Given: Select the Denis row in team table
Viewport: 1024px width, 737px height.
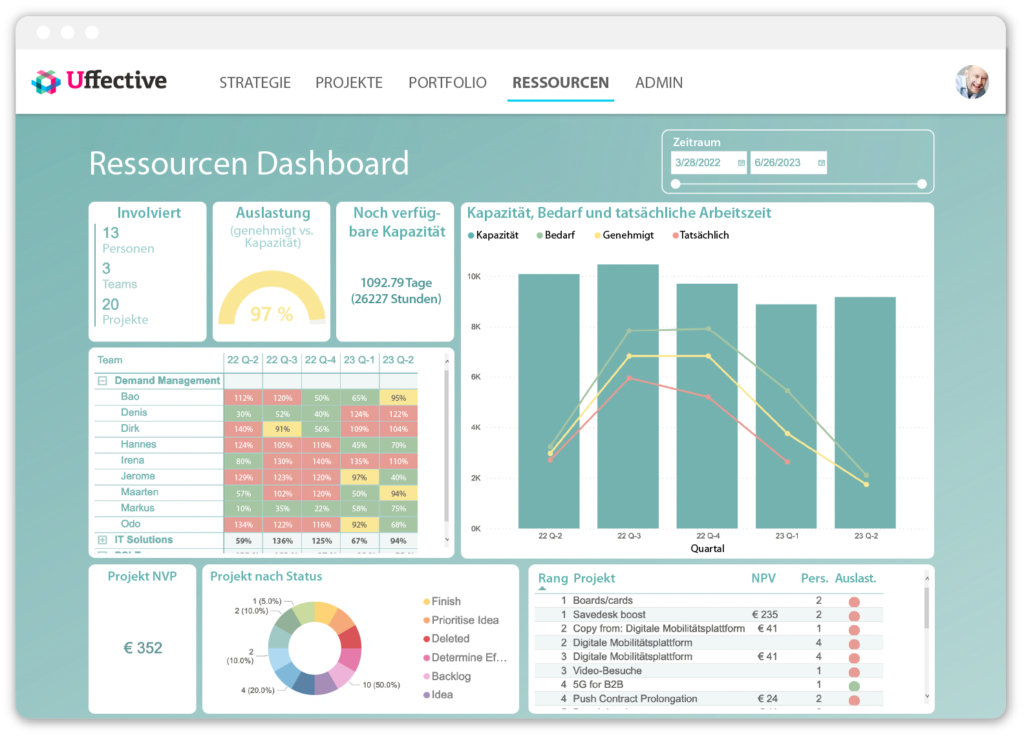Looking at the screenshot, I should click(255, 413).
